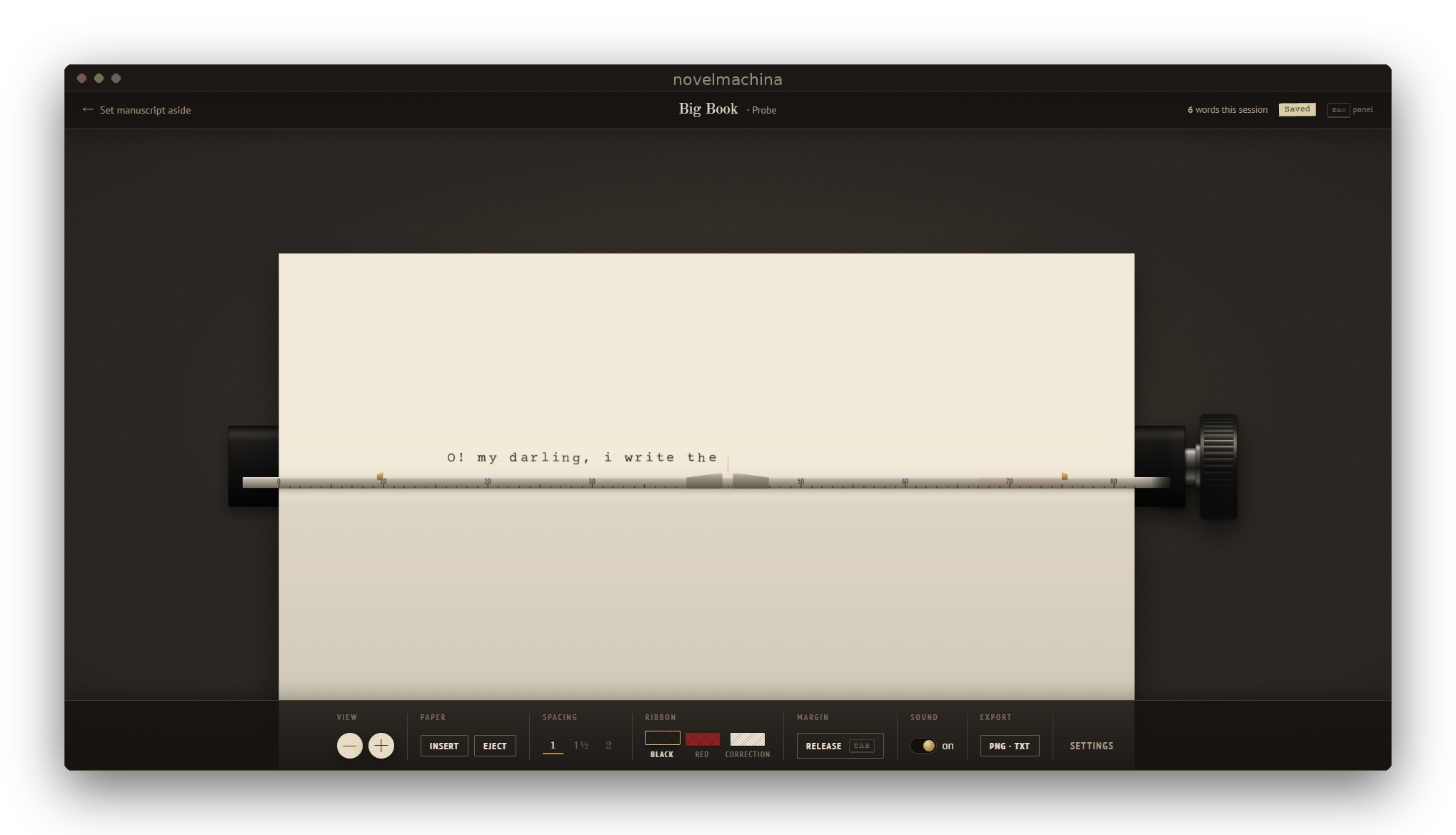Click the words this session counter

(x=1227, y=110)
